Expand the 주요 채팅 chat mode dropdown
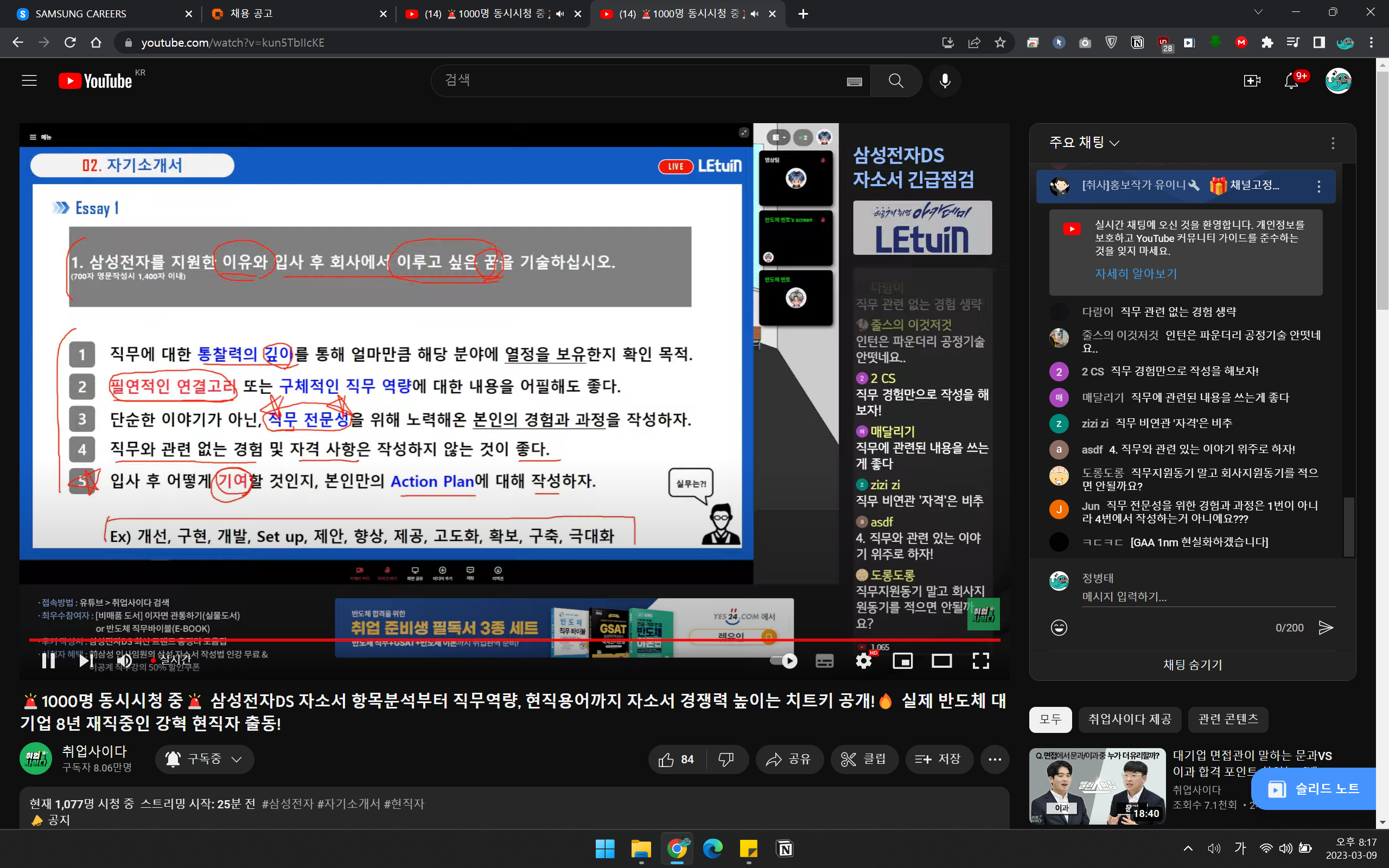 [x=1084, y=142]
